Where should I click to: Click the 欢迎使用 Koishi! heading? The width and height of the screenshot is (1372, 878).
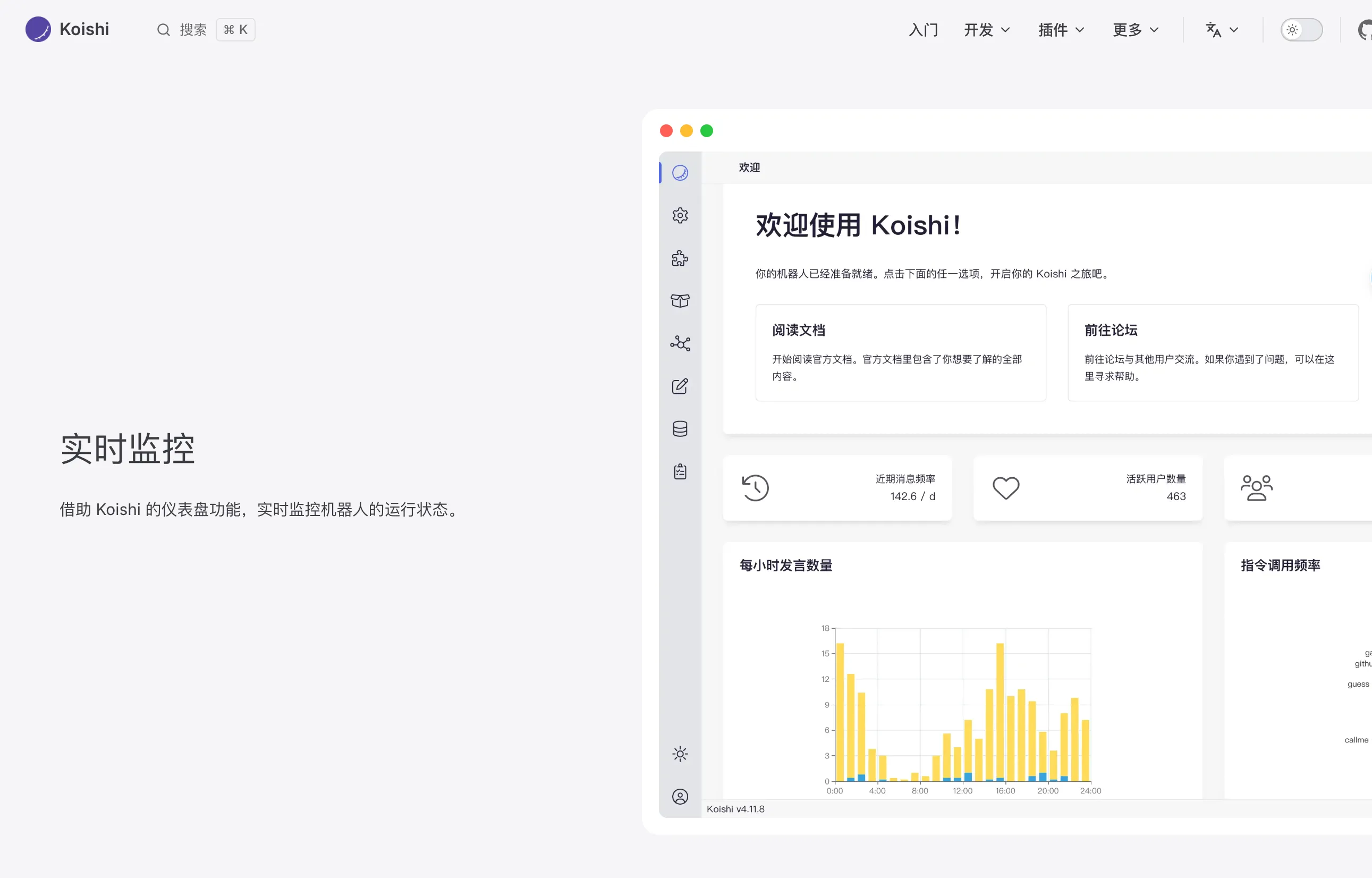(858, 225)
